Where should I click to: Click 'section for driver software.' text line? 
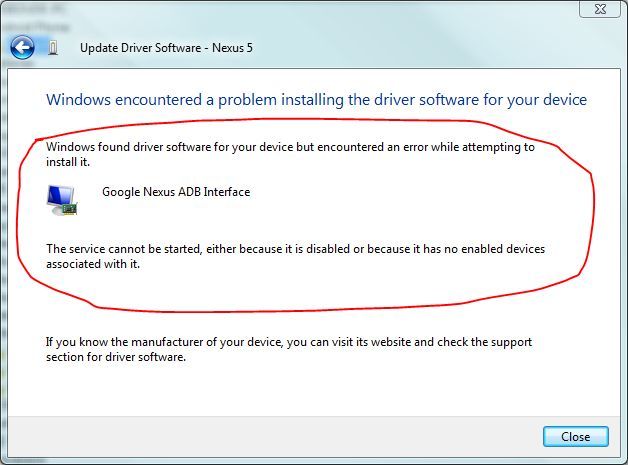[x=116, y=357]
